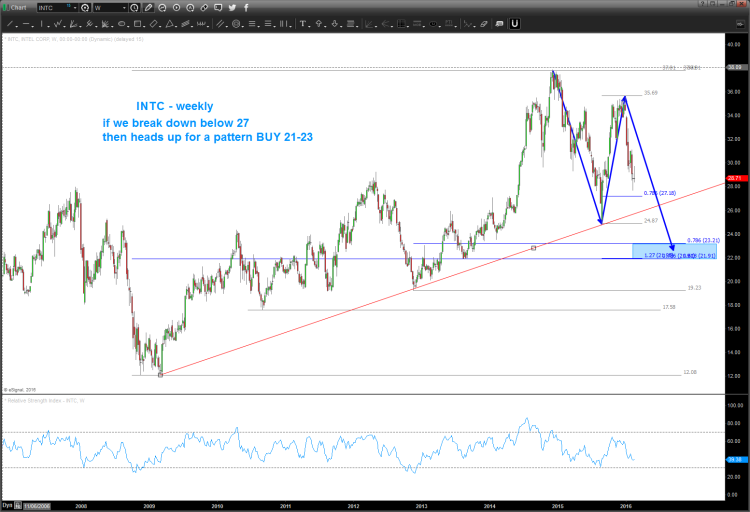Expand dropdown arrow beside the ellipse tool
The image size is (750, 512).
(128, 26)
